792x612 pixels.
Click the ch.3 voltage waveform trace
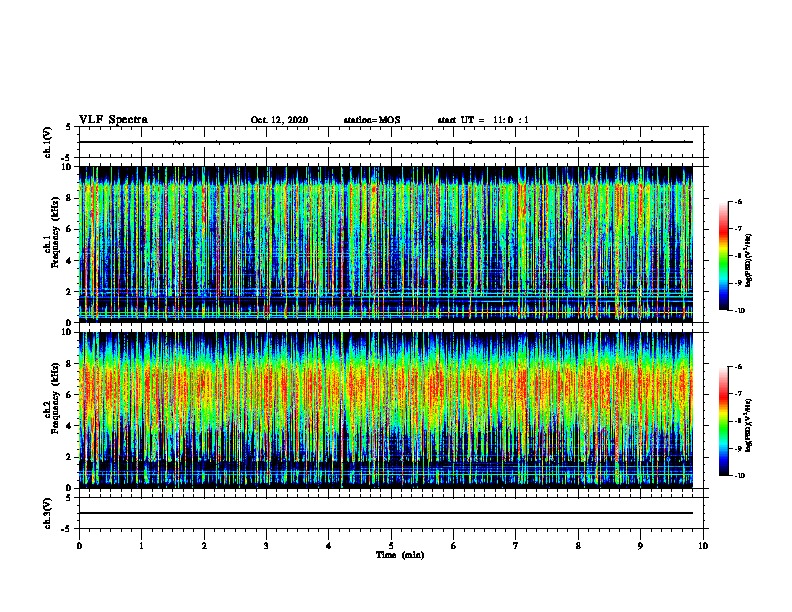[x=386, y=513]
